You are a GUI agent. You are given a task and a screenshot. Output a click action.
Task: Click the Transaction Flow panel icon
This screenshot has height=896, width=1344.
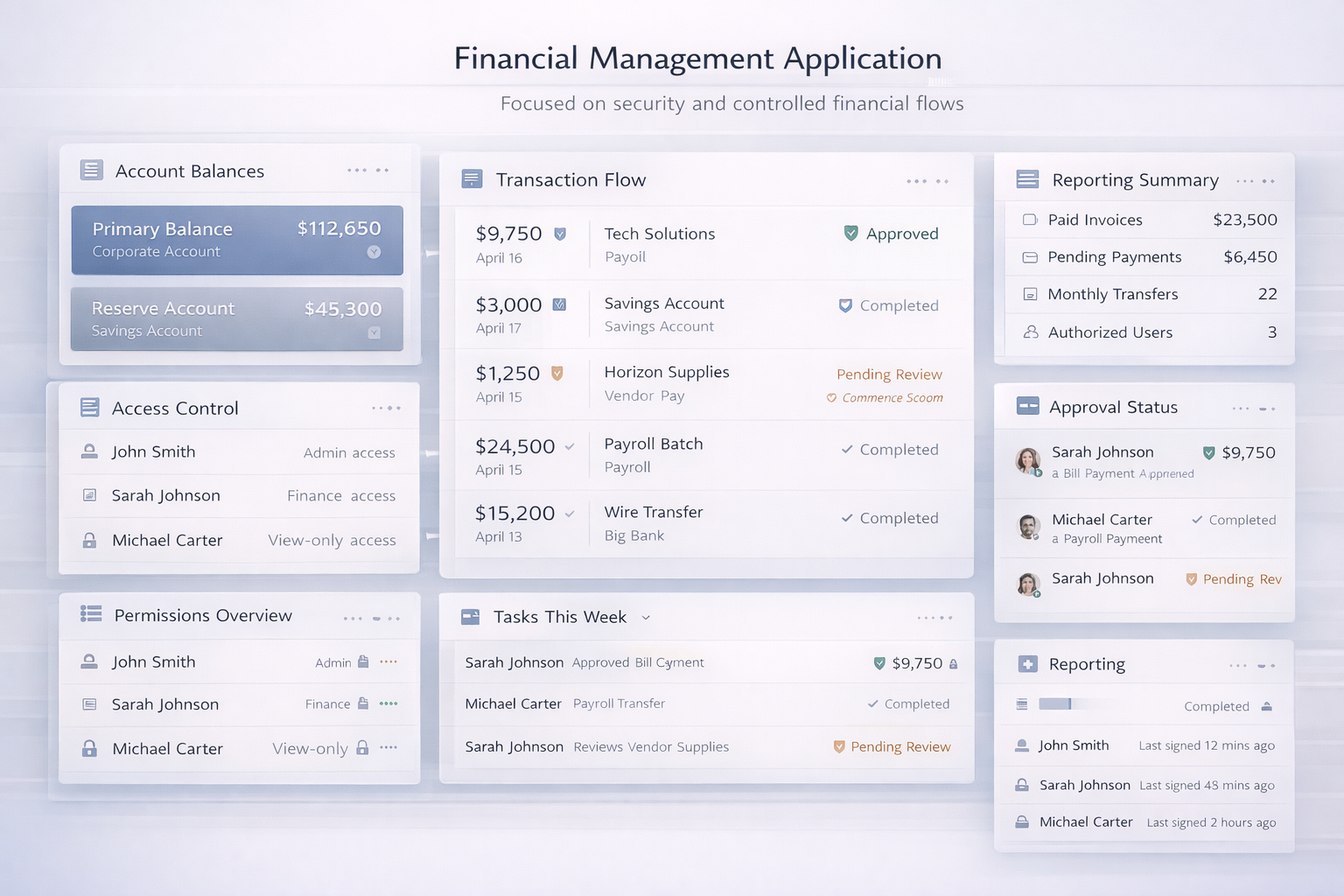pos(472,179)
